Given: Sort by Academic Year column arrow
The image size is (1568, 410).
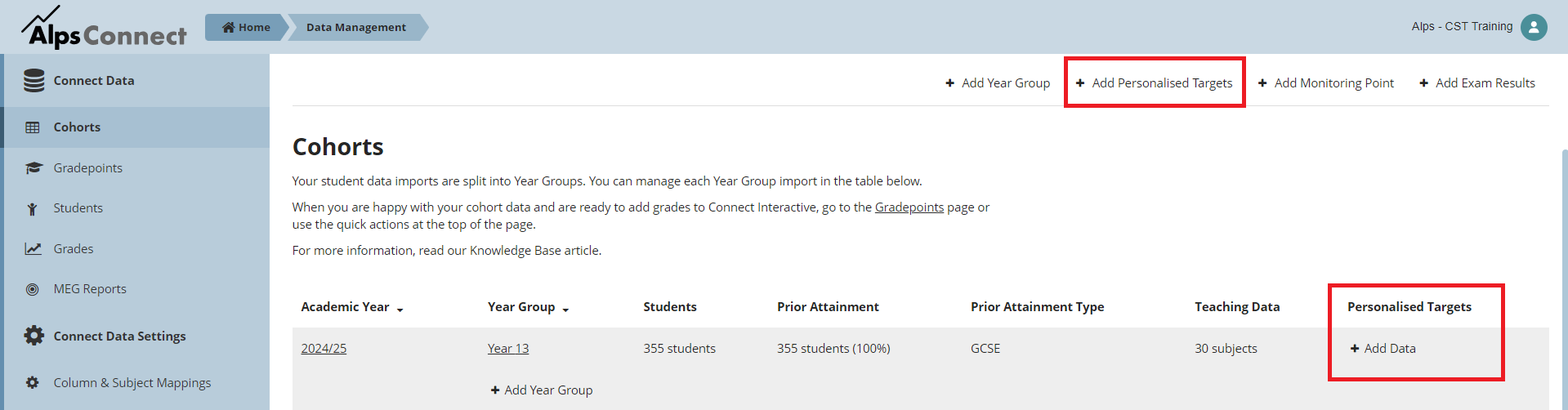Looking at the screenshot, I should point(400,310).
